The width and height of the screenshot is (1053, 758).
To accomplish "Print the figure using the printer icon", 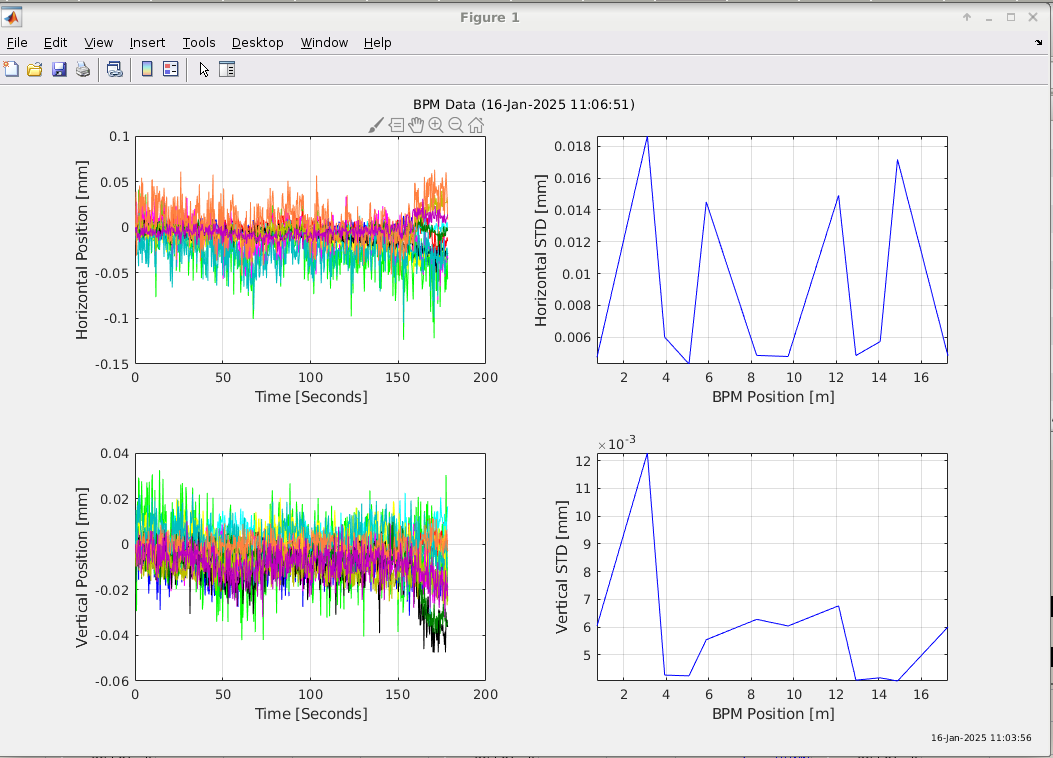I will pos(83,69).
